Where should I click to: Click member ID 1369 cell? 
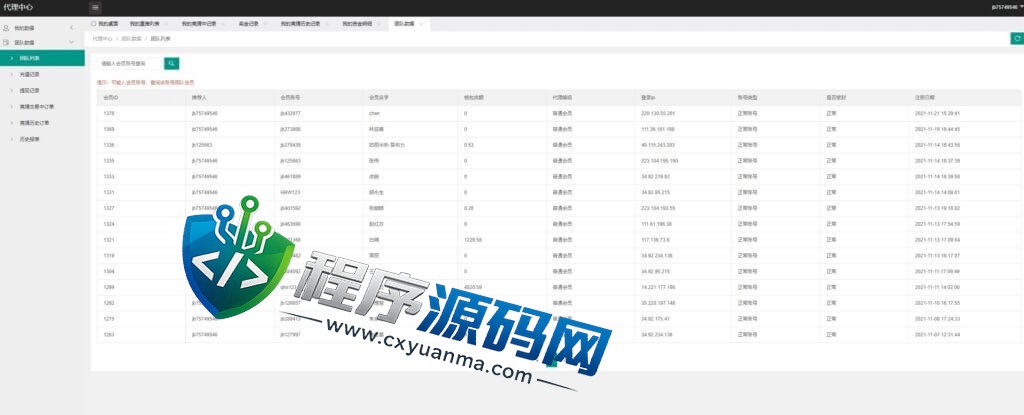click(x=108, y=129)
